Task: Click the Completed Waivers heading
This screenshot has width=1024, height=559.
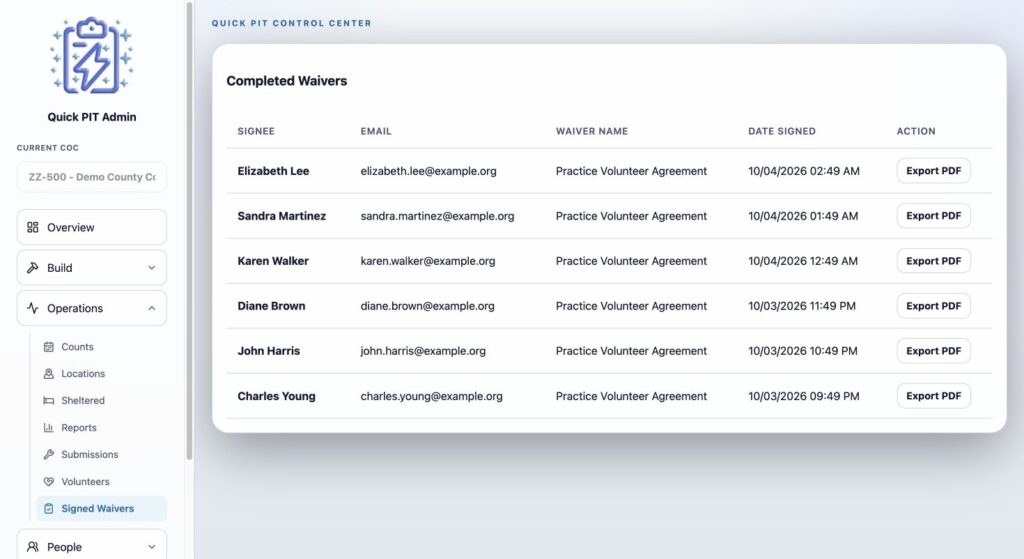Action: (x=287, y=81)
